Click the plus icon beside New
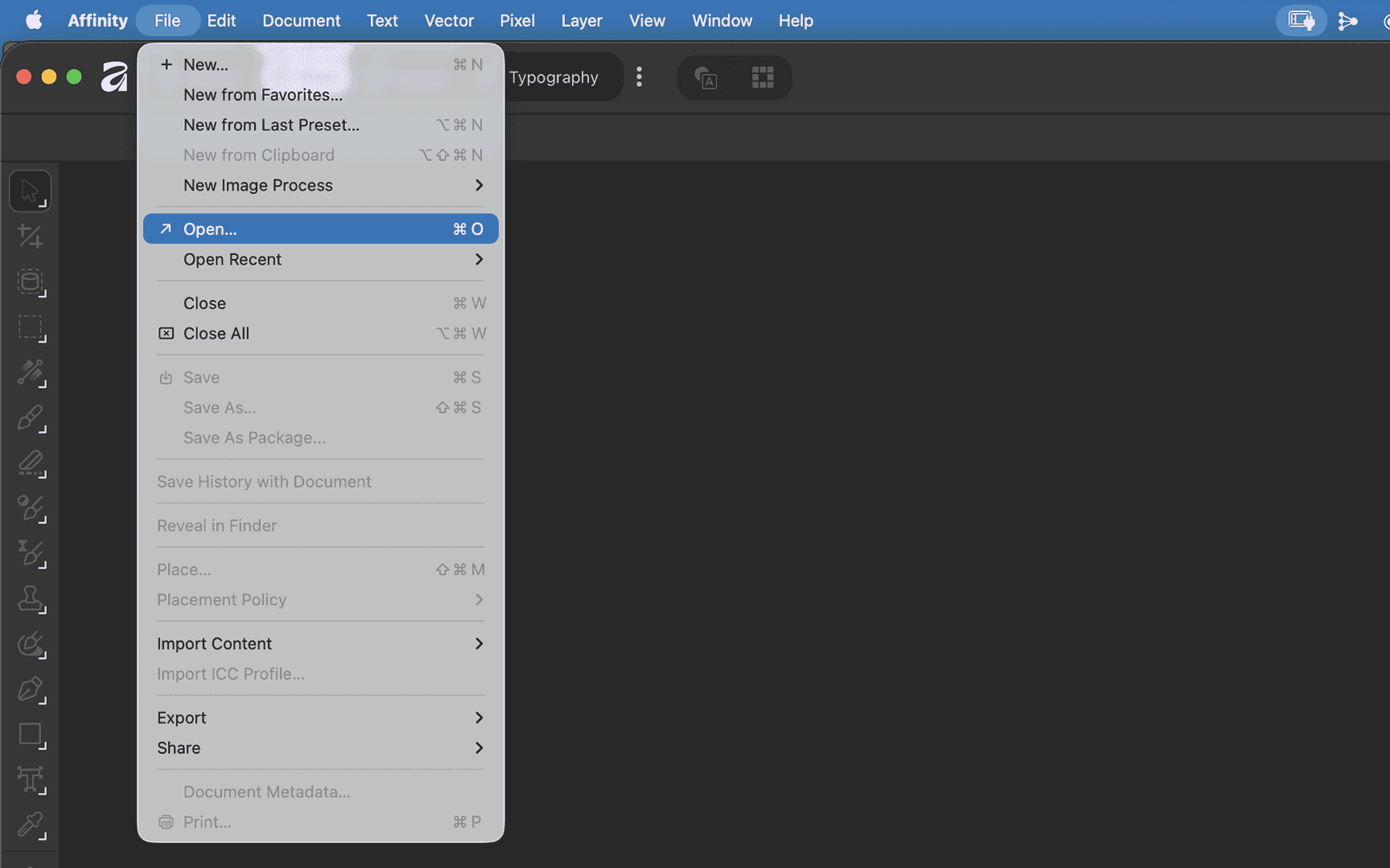Image resolution: width=1390 pixels, height=868 pixels. point(167,64)
